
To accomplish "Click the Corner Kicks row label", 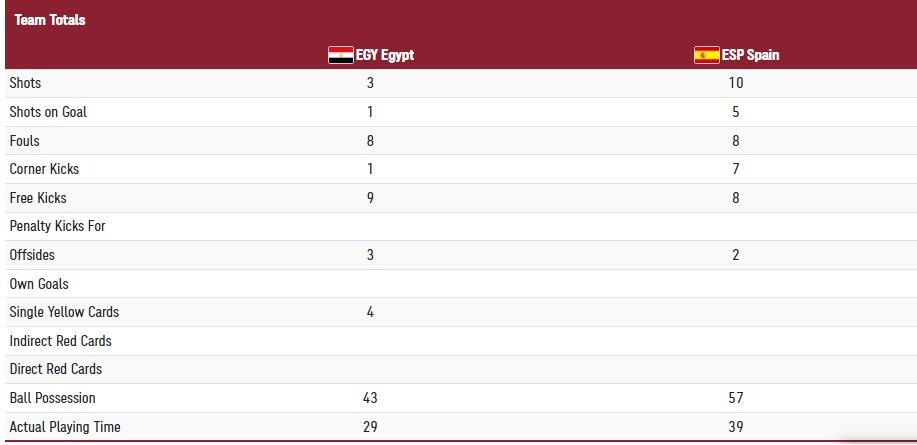I will pos(44,169).
